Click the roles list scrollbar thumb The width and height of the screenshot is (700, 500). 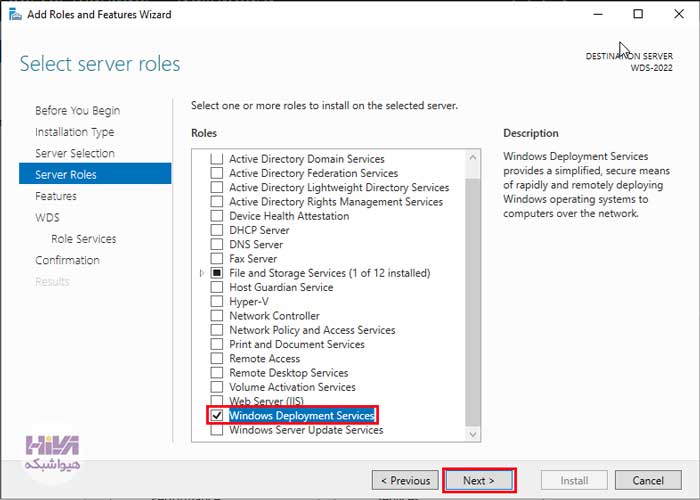473,302
